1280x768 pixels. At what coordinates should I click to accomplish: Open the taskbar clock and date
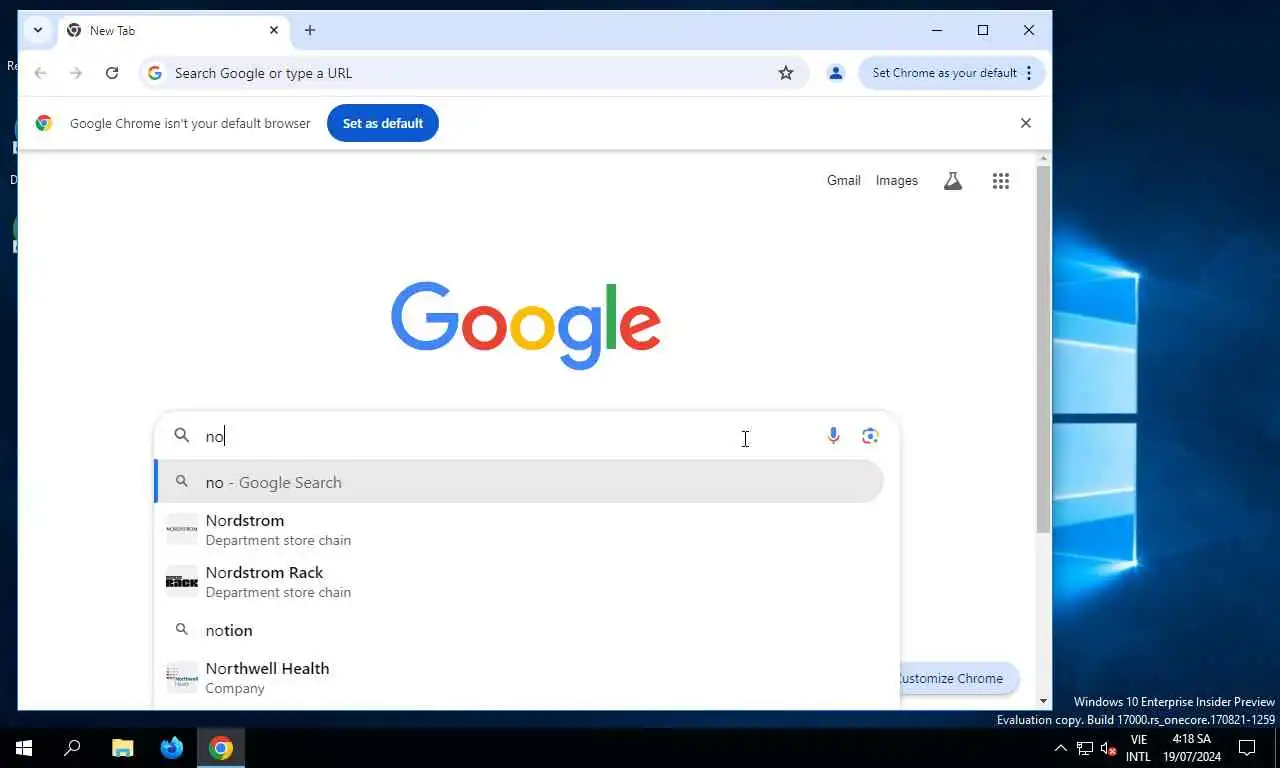[x=1192, y=748]
